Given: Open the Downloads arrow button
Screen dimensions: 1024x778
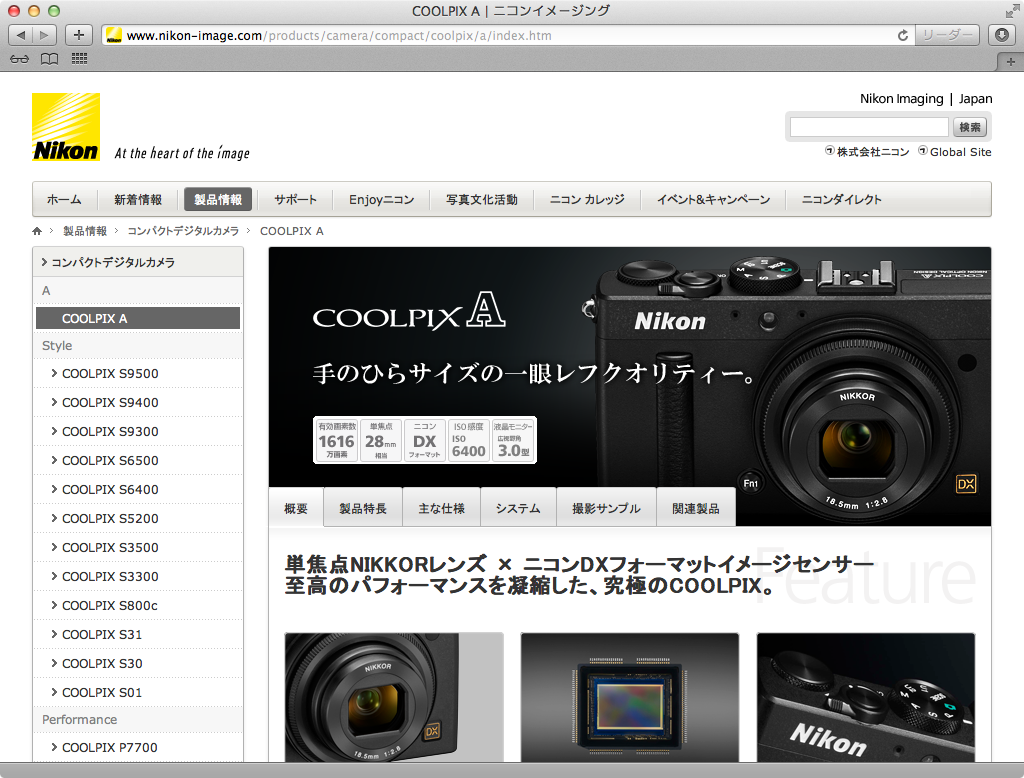Looking at the screenshot, I should tap(1002, 35).
